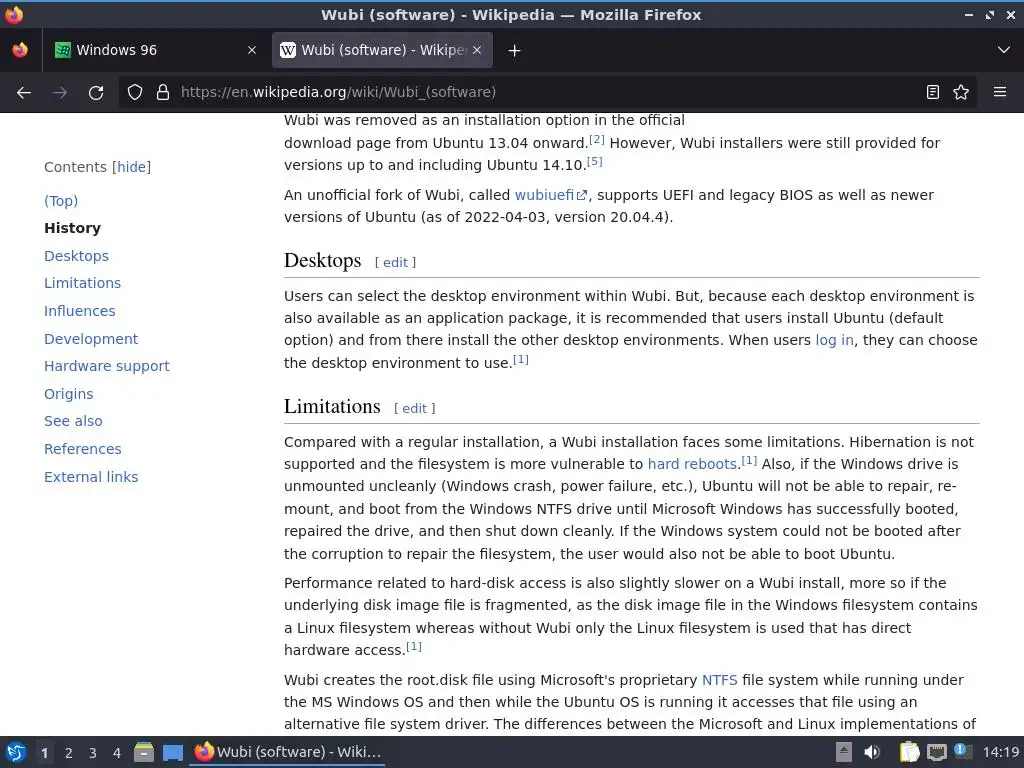This screenshot has width=1024, height=768.
Task: Activate Firefox Wubi window in taskbar
Action: pyautogui.click(x=287, y=752)
